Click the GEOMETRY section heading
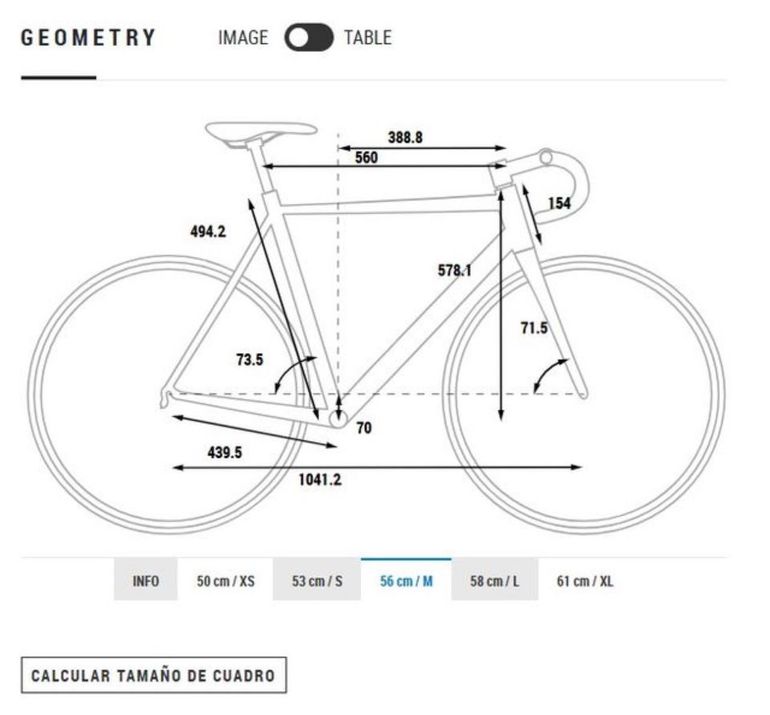Screen dimensions: 770x715 (89, 38)
